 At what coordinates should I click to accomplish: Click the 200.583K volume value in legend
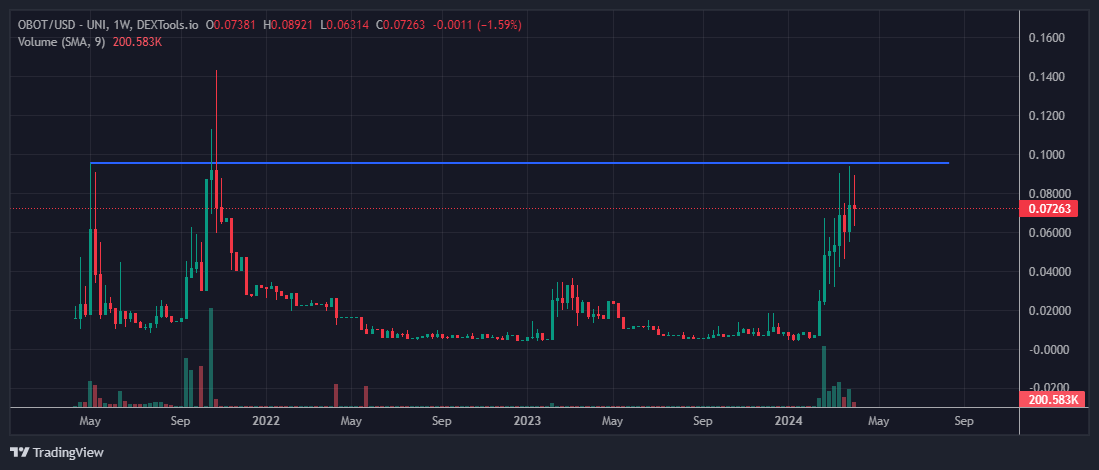[136, 41]
